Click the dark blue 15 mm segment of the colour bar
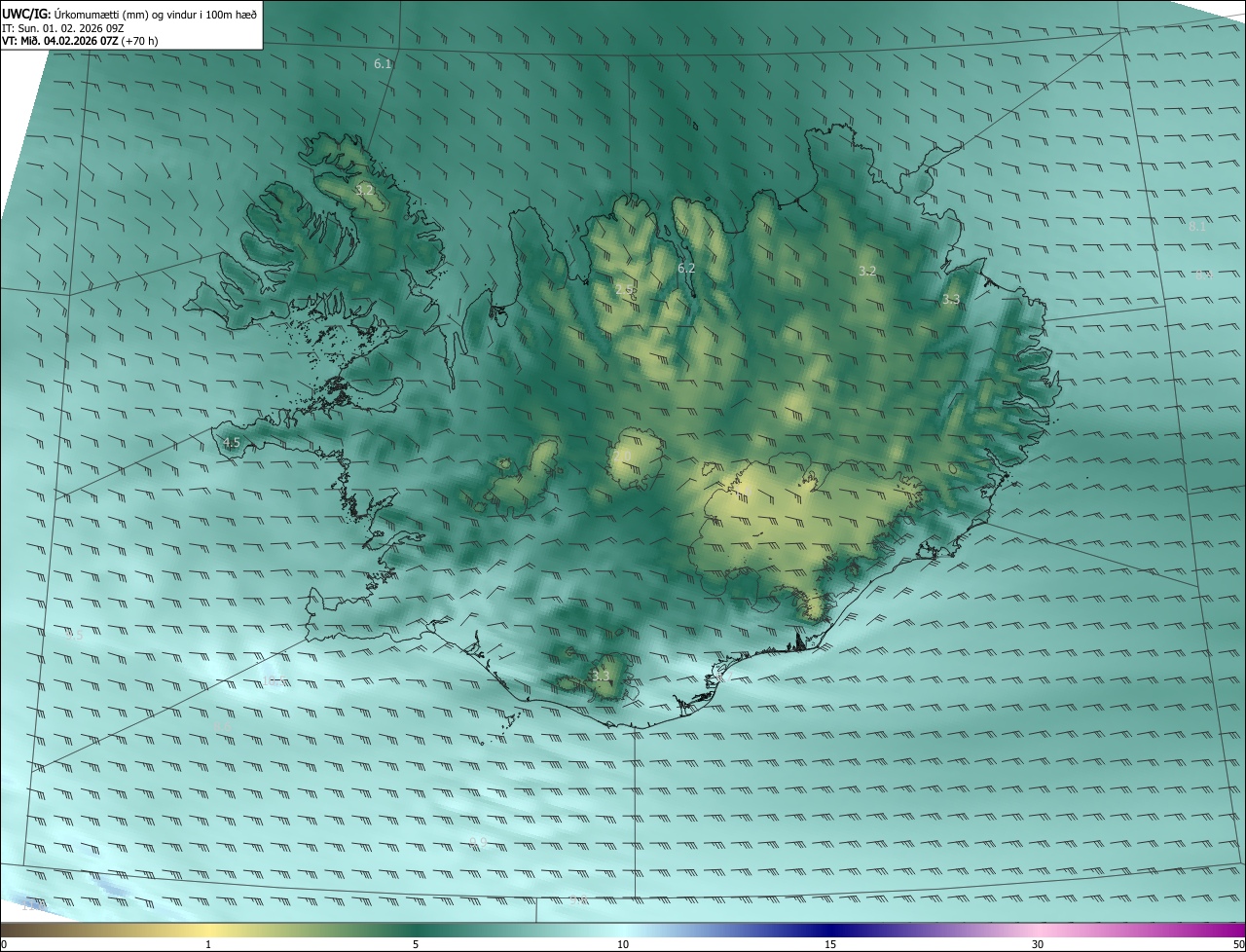The height and width of the screenshot is (952, 1246). [x=830, y=931]
